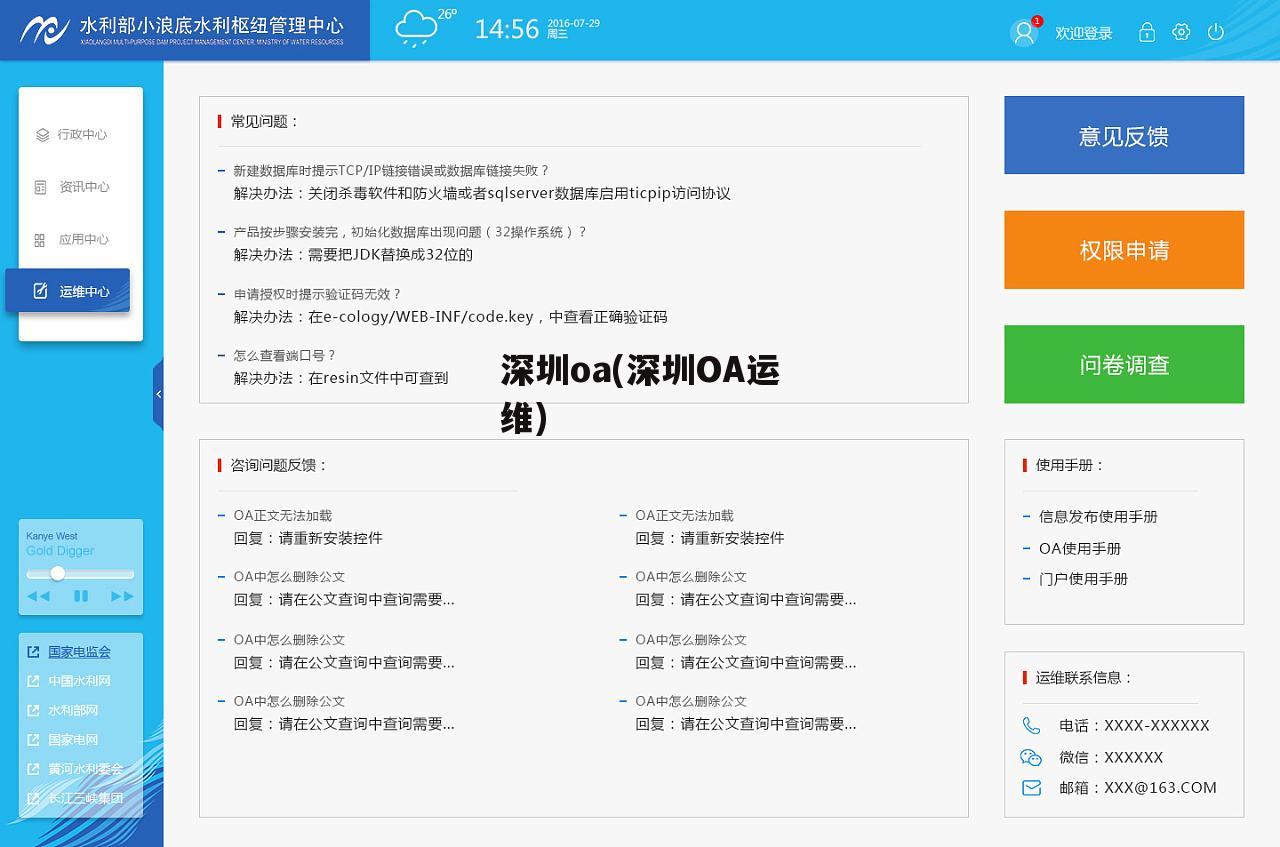The height and width of the screenshot is (847, 1280).
Task: Click the email address XXX@163.COM
Action: click(1160, 788)
